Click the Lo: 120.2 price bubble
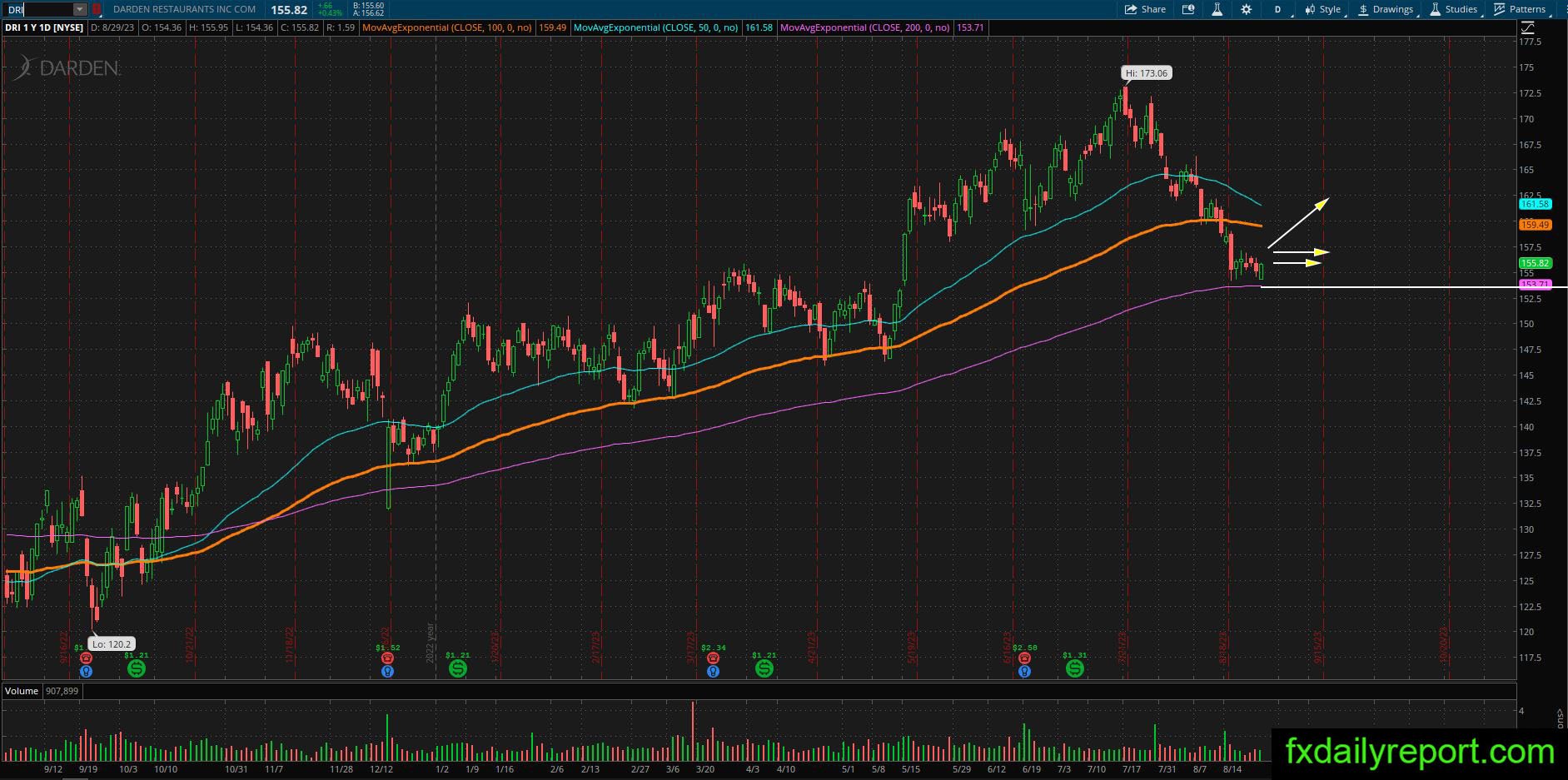The height and width of the screenshot is (780, 1568). [x=111, y=643]
